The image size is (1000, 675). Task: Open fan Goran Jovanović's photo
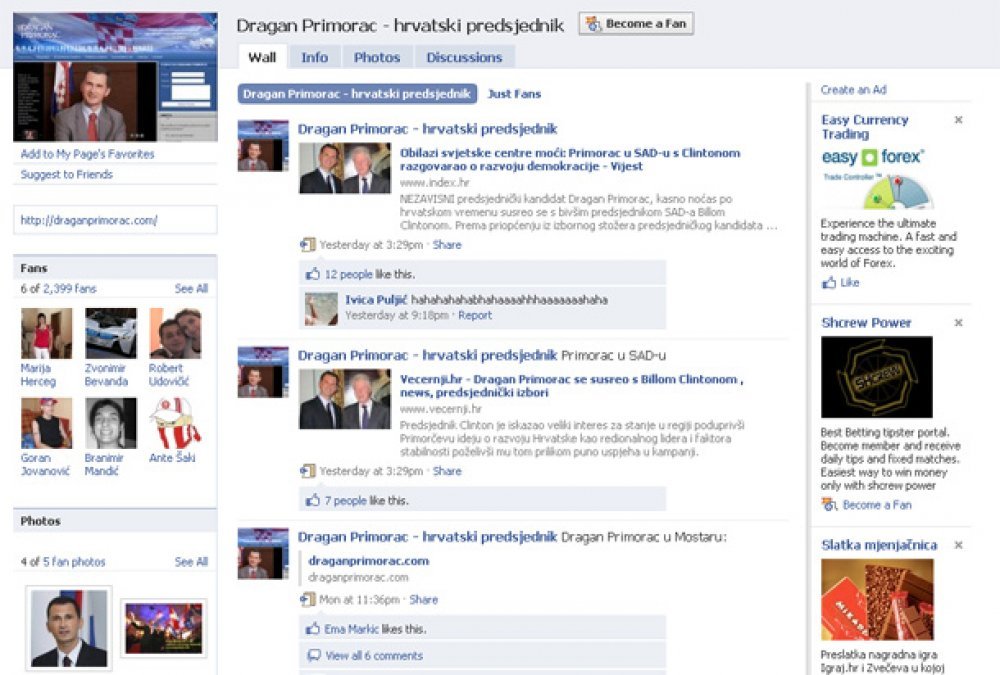pyautogui.click(x=47, y=423)
